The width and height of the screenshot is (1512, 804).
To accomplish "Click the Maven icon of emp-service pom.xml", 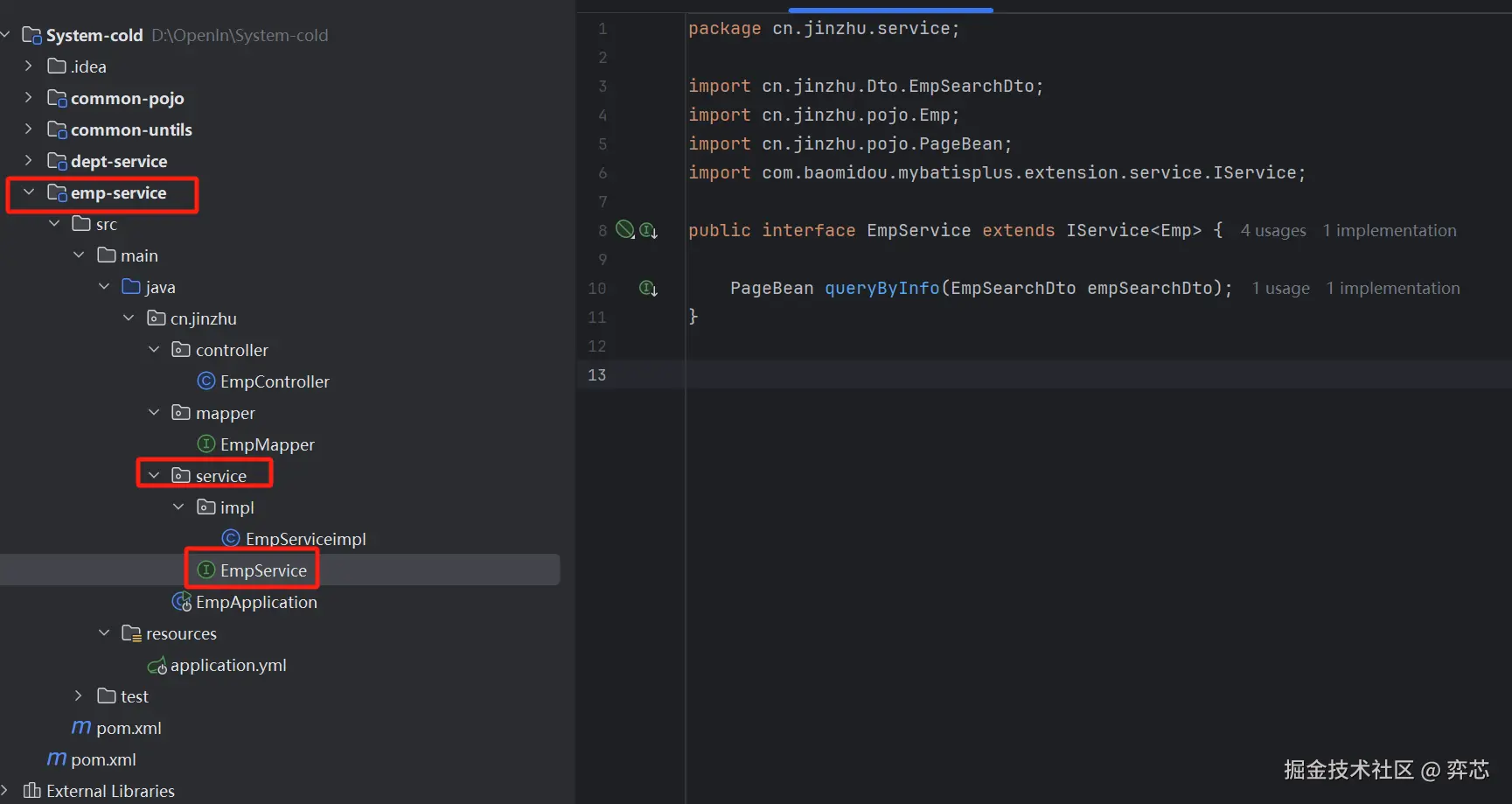I will pyautogui.click(x=81, y=728).
